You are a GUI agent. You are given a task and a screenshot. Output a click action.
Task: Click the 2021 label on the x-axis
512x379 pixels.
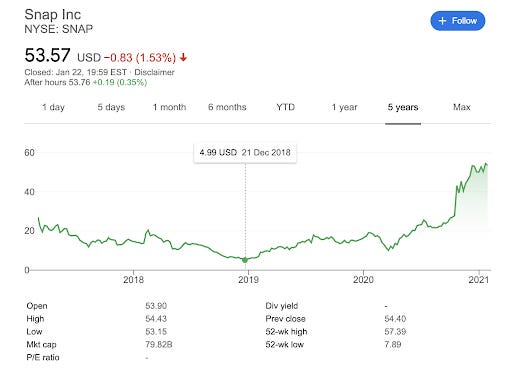point(479,279)
